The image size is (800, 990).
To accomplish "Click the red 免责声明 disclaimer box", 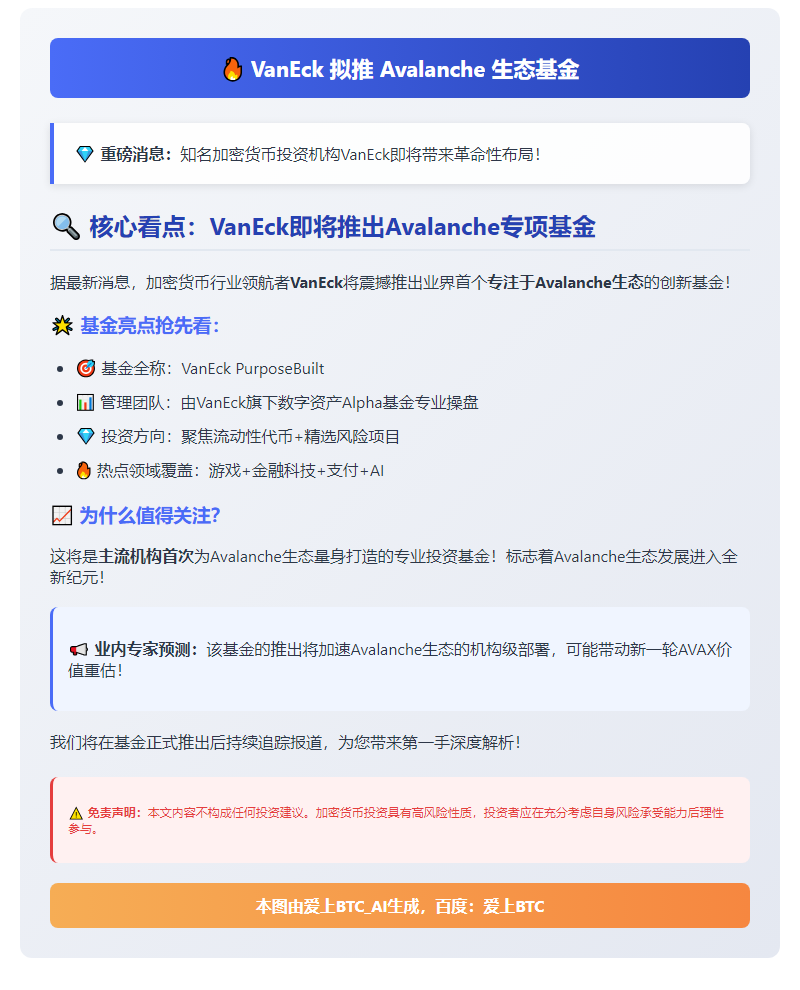I will pos(400,820).
